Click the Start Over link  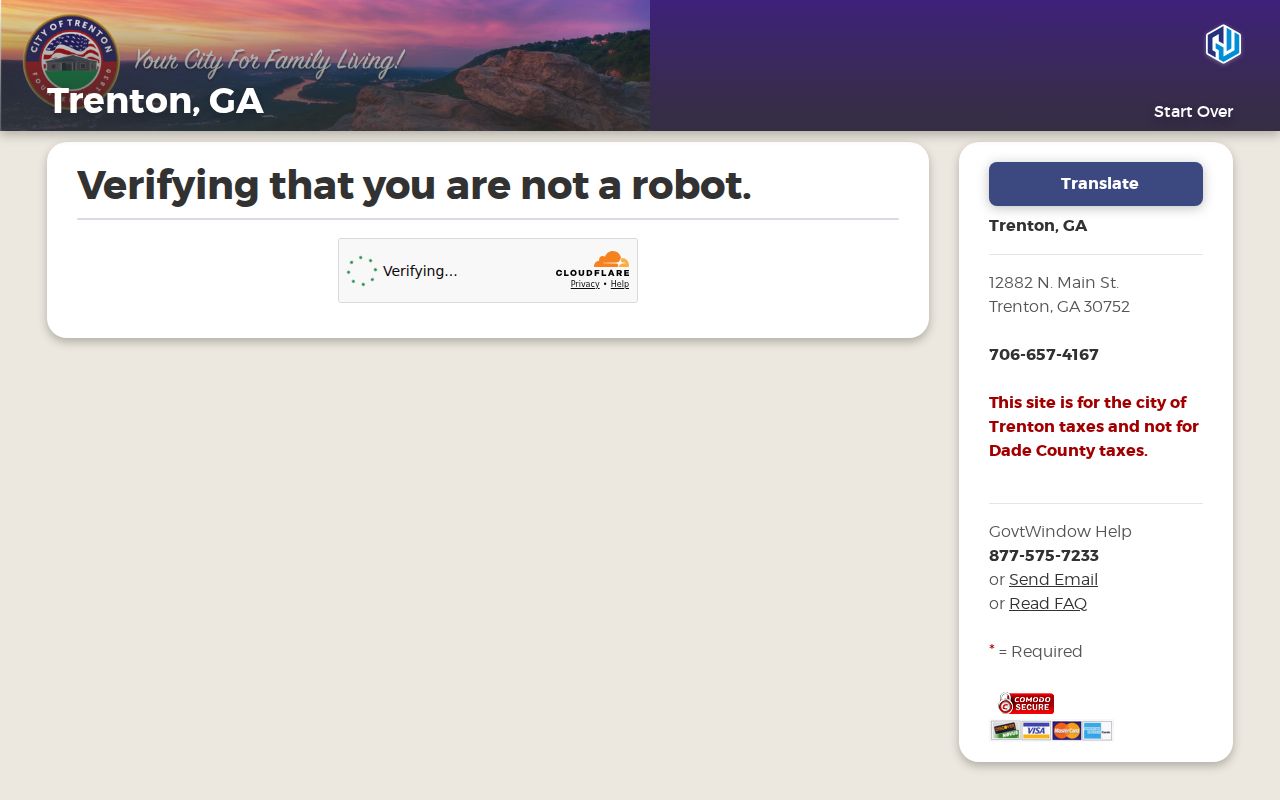click(x=1193, y=112)
